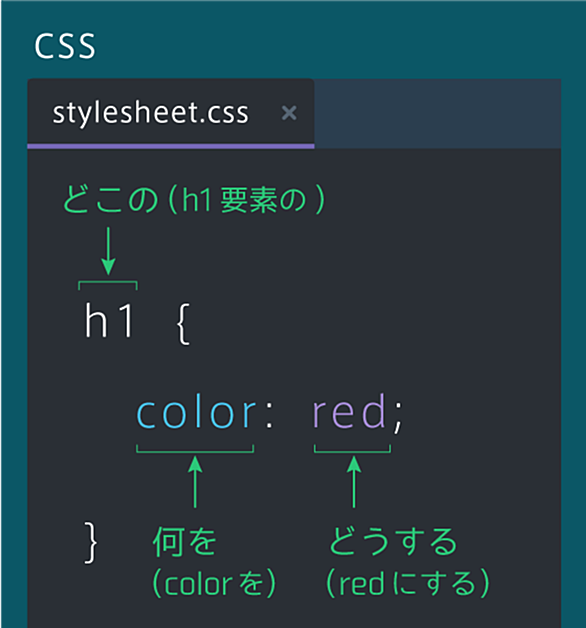Click the 'どこの (h1 要素の)' annotation text

point(193,199)
